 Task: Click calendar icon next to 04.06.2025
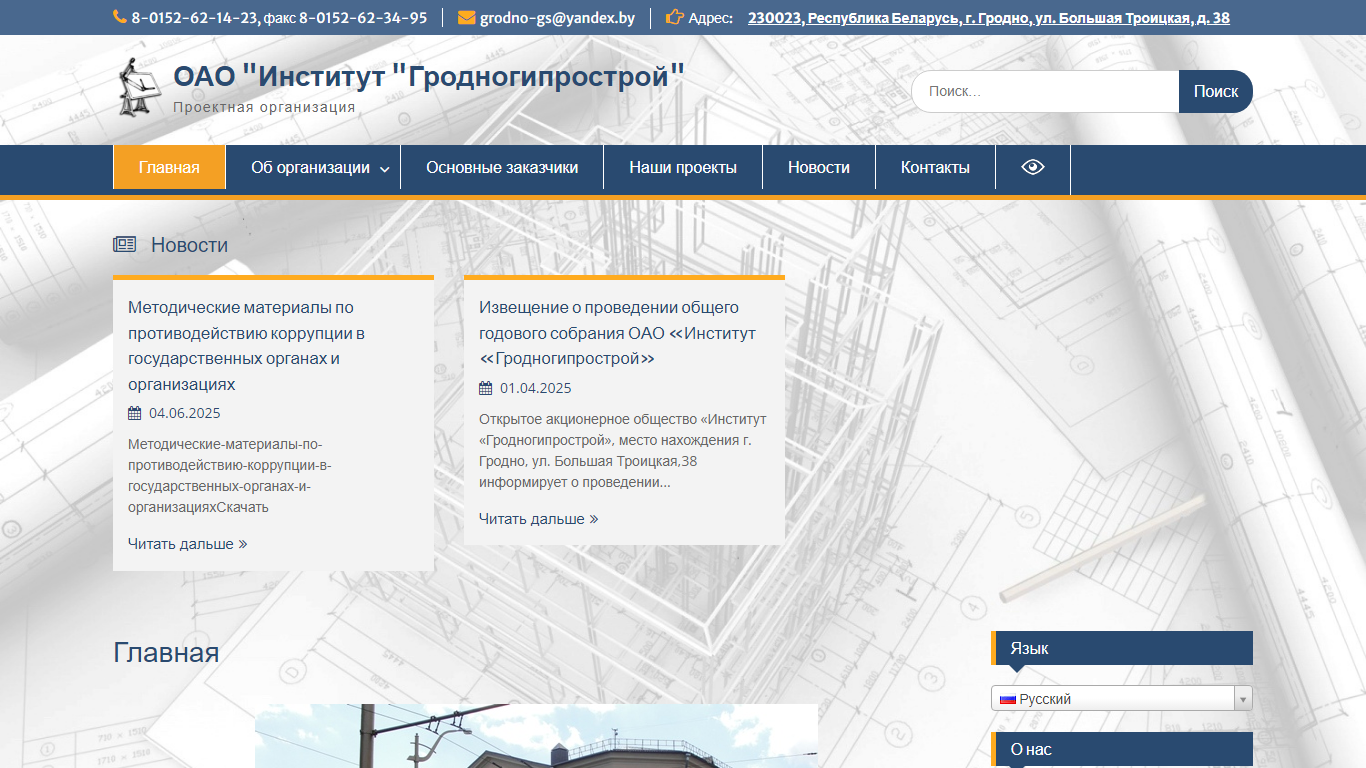pyautogui.click(x=135, y=413)
